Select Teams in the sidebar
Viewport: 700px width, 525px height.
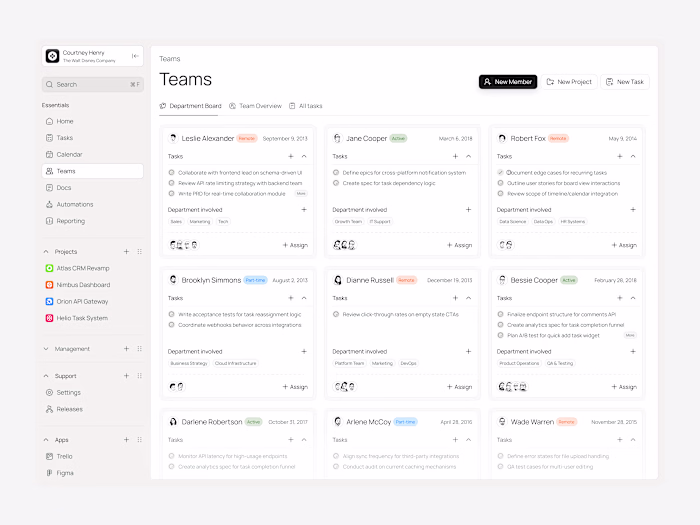pyautogui.click(x=93, y=171)
